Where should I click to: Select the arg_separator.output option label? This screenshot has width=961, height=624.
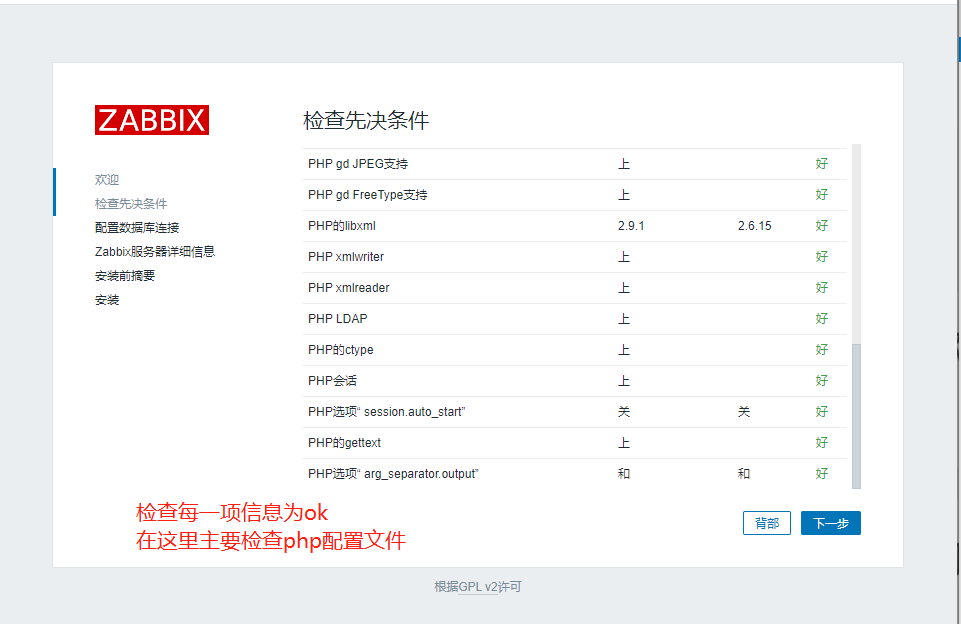coord(393,474)
